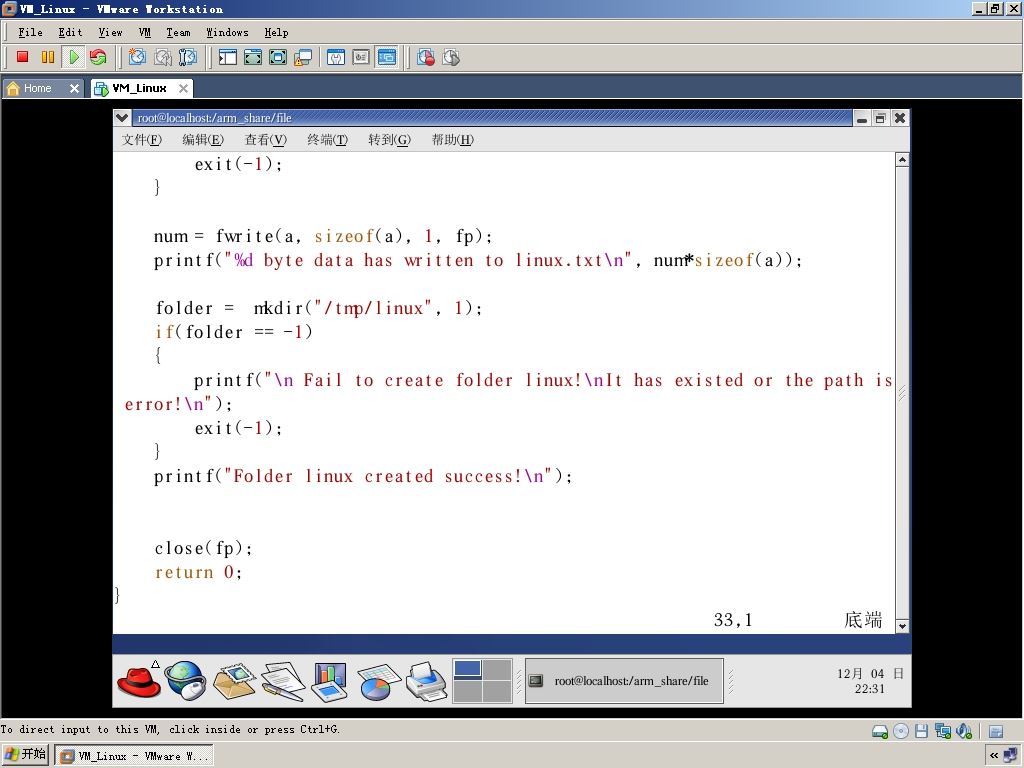Revert VM to snapshot icon

tap(163, 57)
